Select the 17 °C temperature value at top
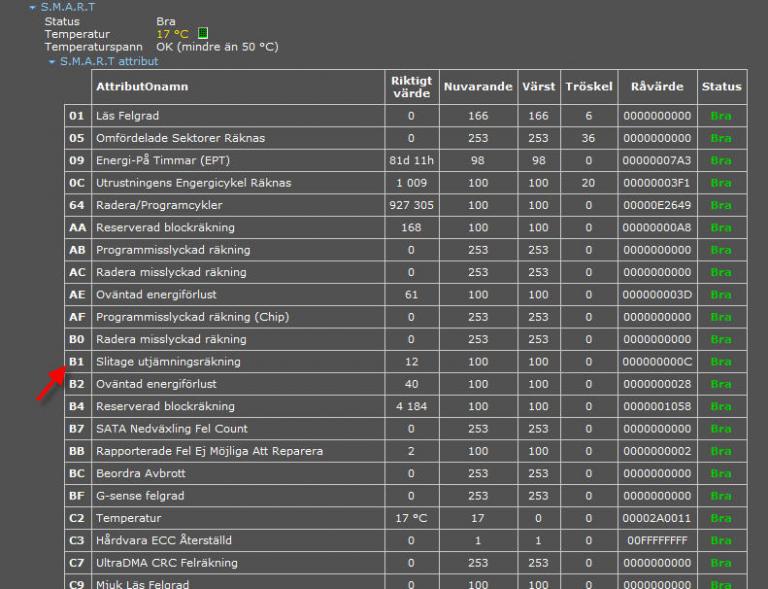The image size is (768, 589). click(x=172, y=34)
